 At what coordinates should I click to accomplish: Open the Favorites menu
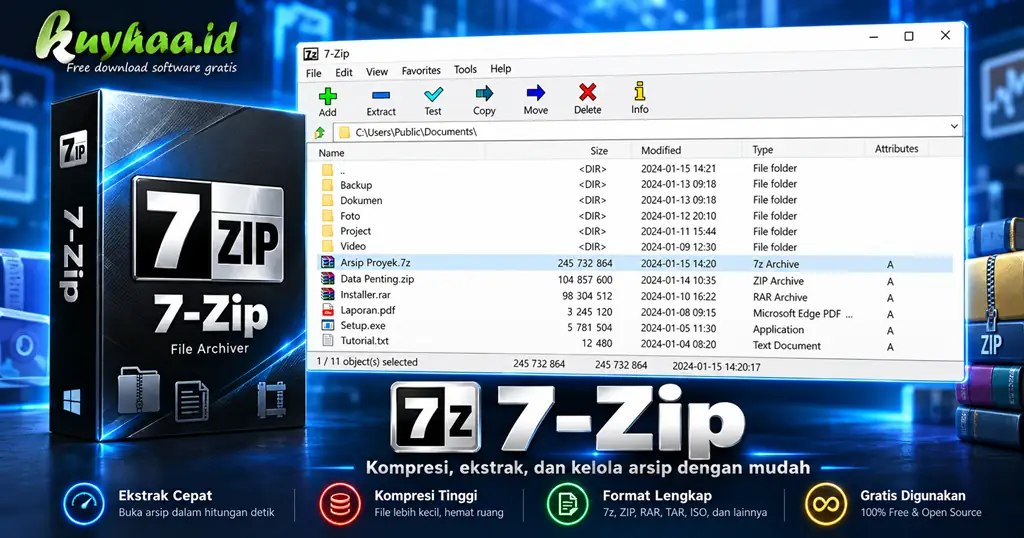pyautogui.click(x=421, y=71)
